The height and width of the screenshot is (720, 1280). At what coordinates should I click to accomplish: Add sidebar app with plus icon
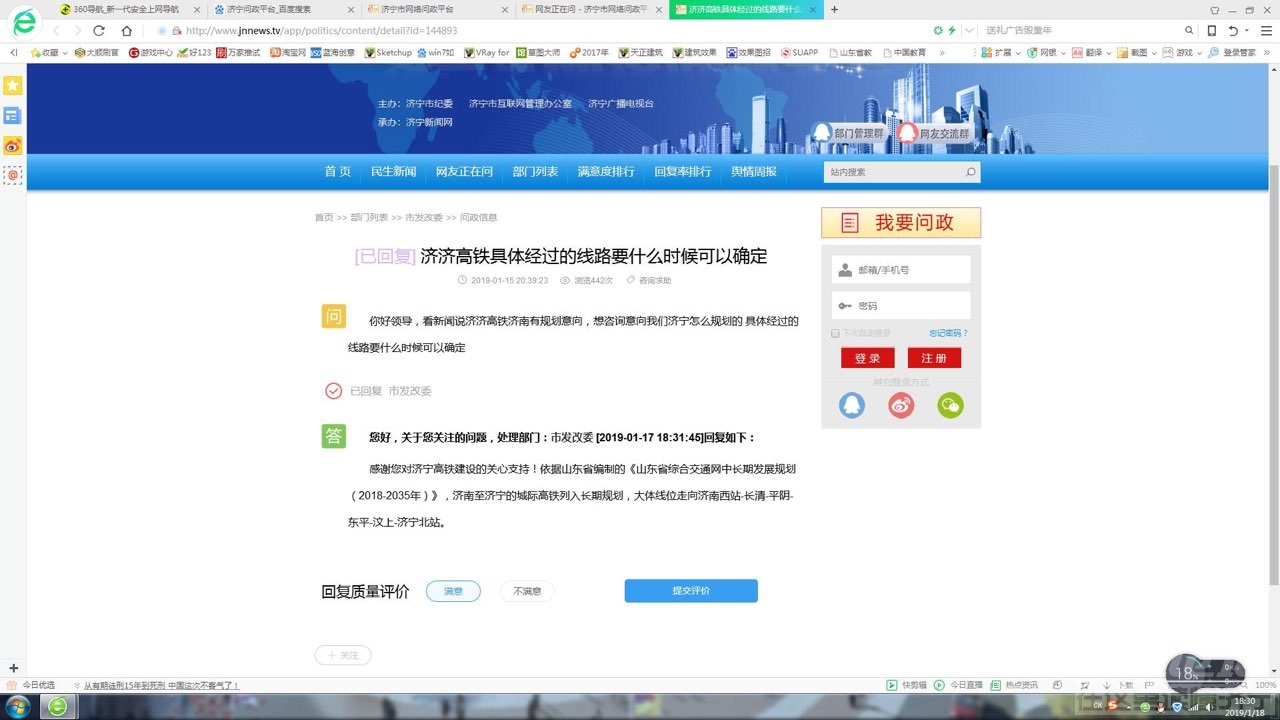tap(13, 667)
